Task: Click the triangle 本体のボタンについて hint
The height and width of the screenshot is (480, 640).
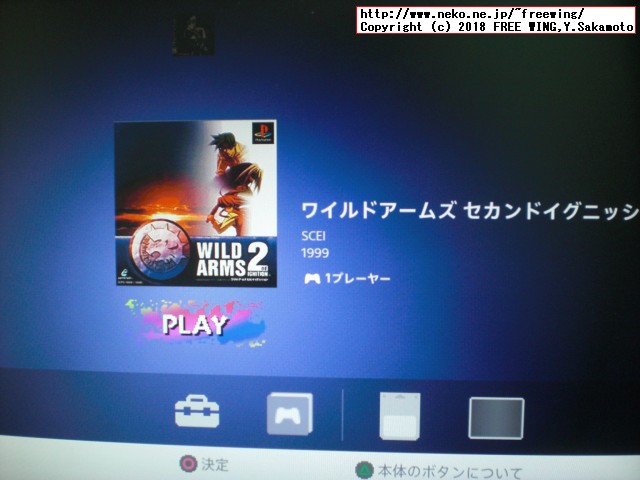Action: [438, 471]
